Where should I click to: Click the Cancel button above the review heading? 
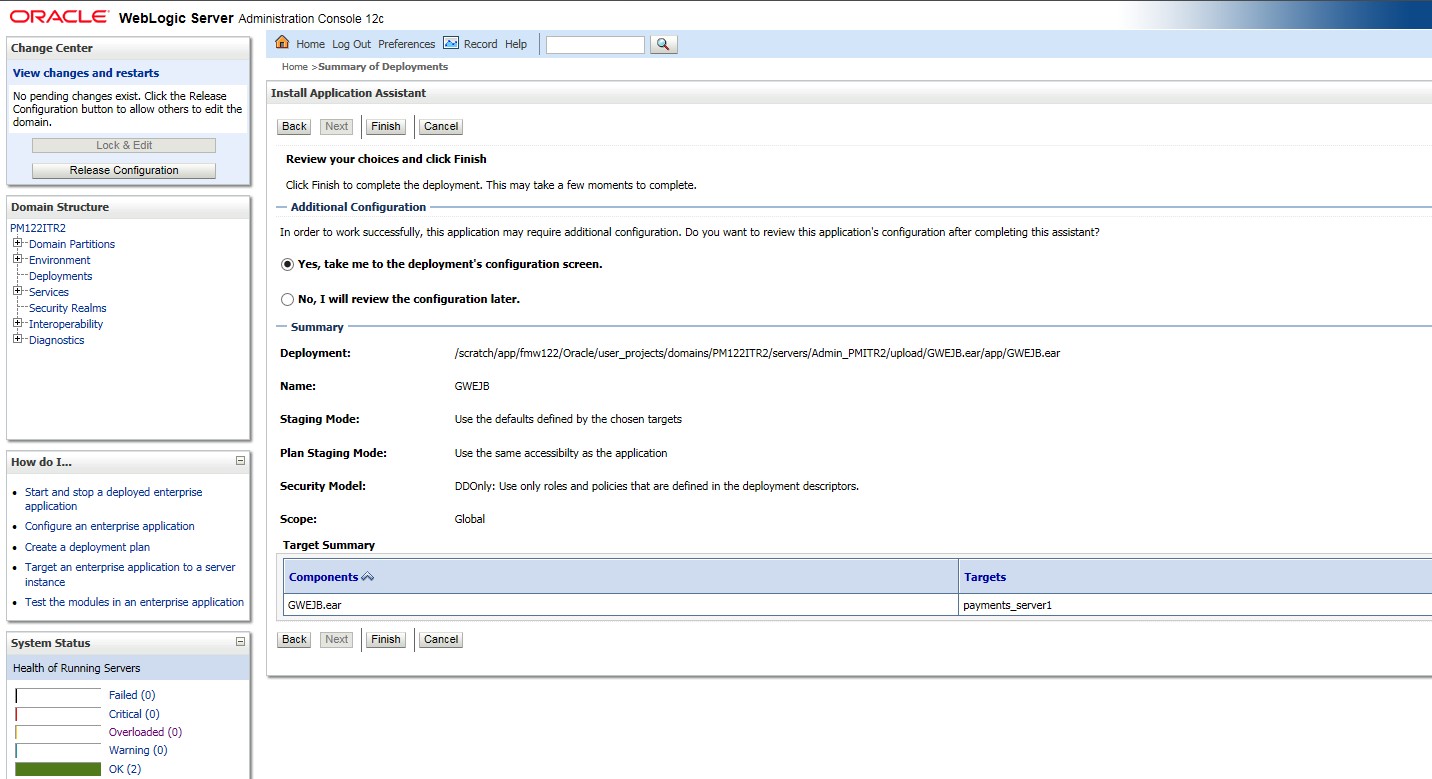pyautogui.click(x=441, y=126)
